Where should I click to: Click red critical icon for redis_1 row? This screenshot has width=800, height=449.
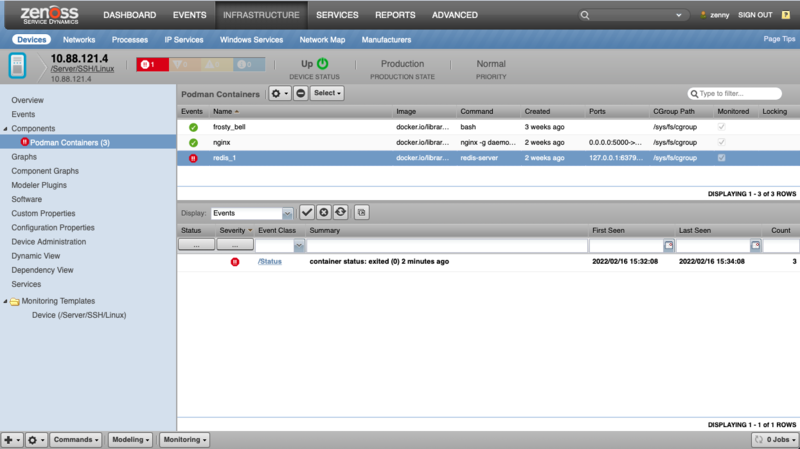click(193, 158)
